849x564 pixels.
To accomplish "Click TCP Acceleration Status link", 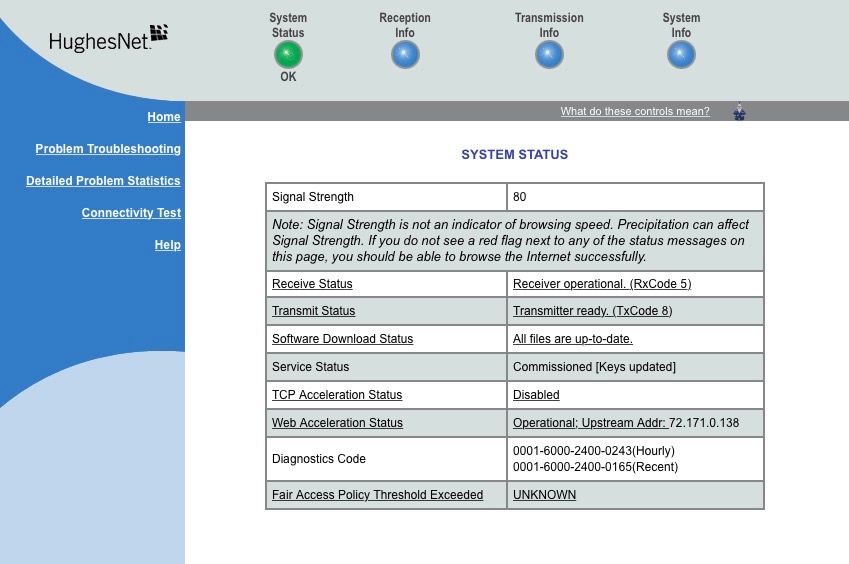I will [337, 395].
